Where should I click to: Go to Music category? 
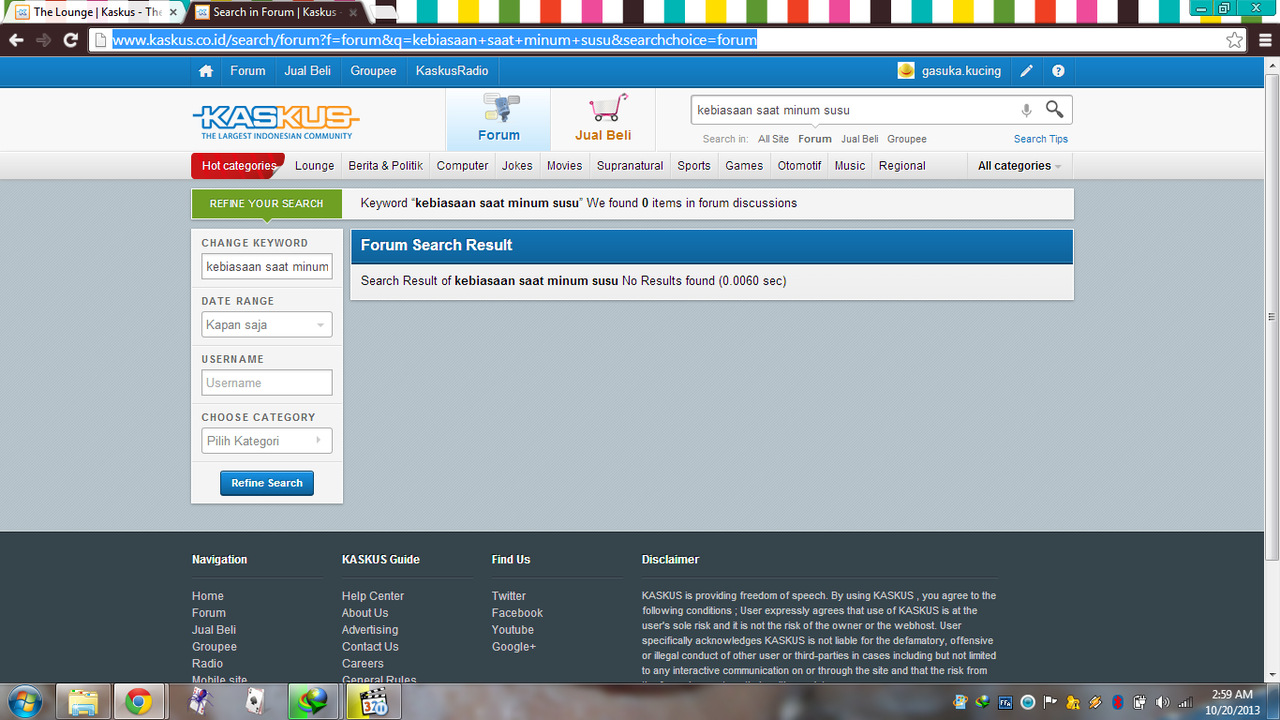tap(850, 166)
